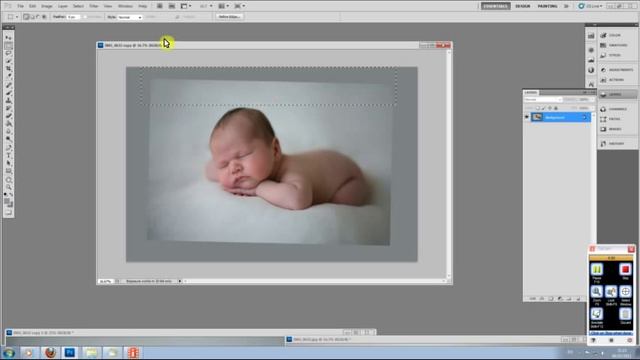The image size is (640, 360).
Task: Select the Clone Stamp tool
Action: [x=9, y=101]
